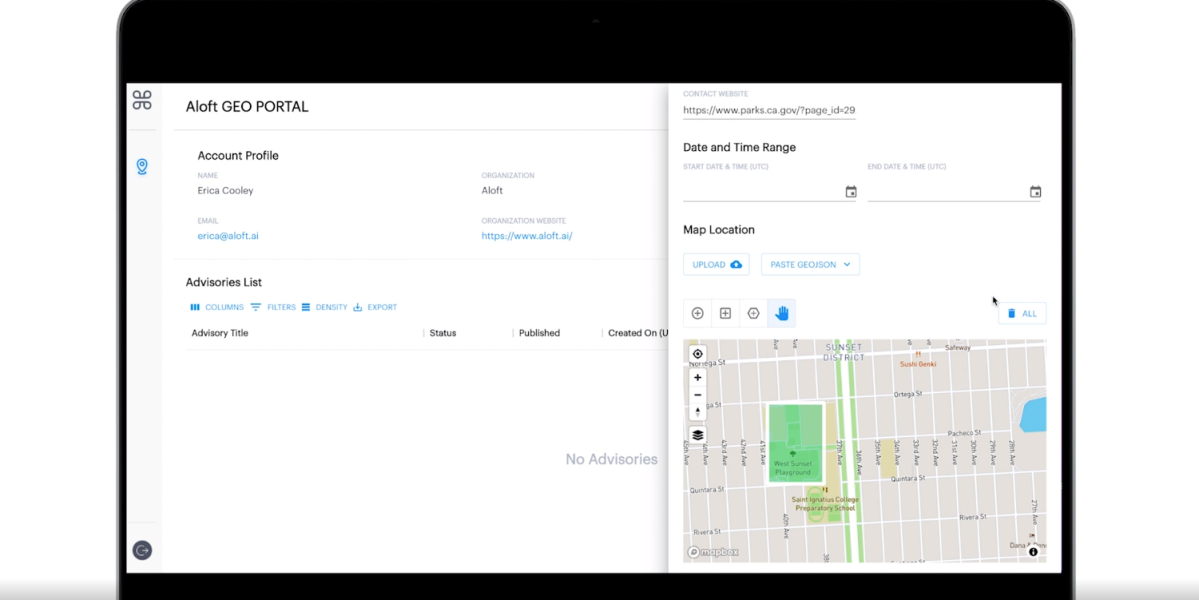This screenshot has width=1199, height=600.
Task: Click the Contact Website input field
Action: (769, 110)
